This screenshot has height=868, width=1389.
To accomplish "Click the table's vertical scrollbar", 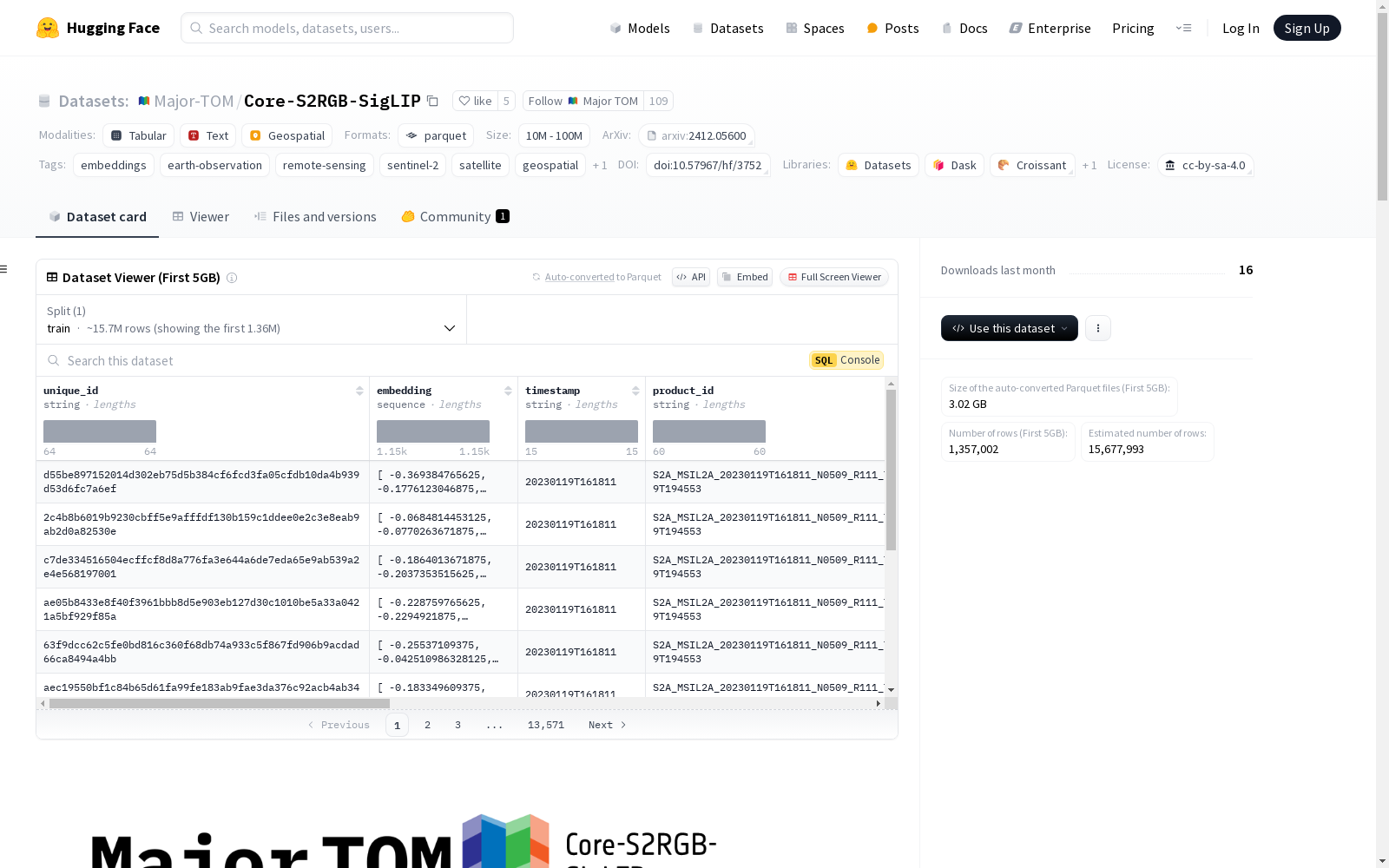I will [x=891, y=470].
